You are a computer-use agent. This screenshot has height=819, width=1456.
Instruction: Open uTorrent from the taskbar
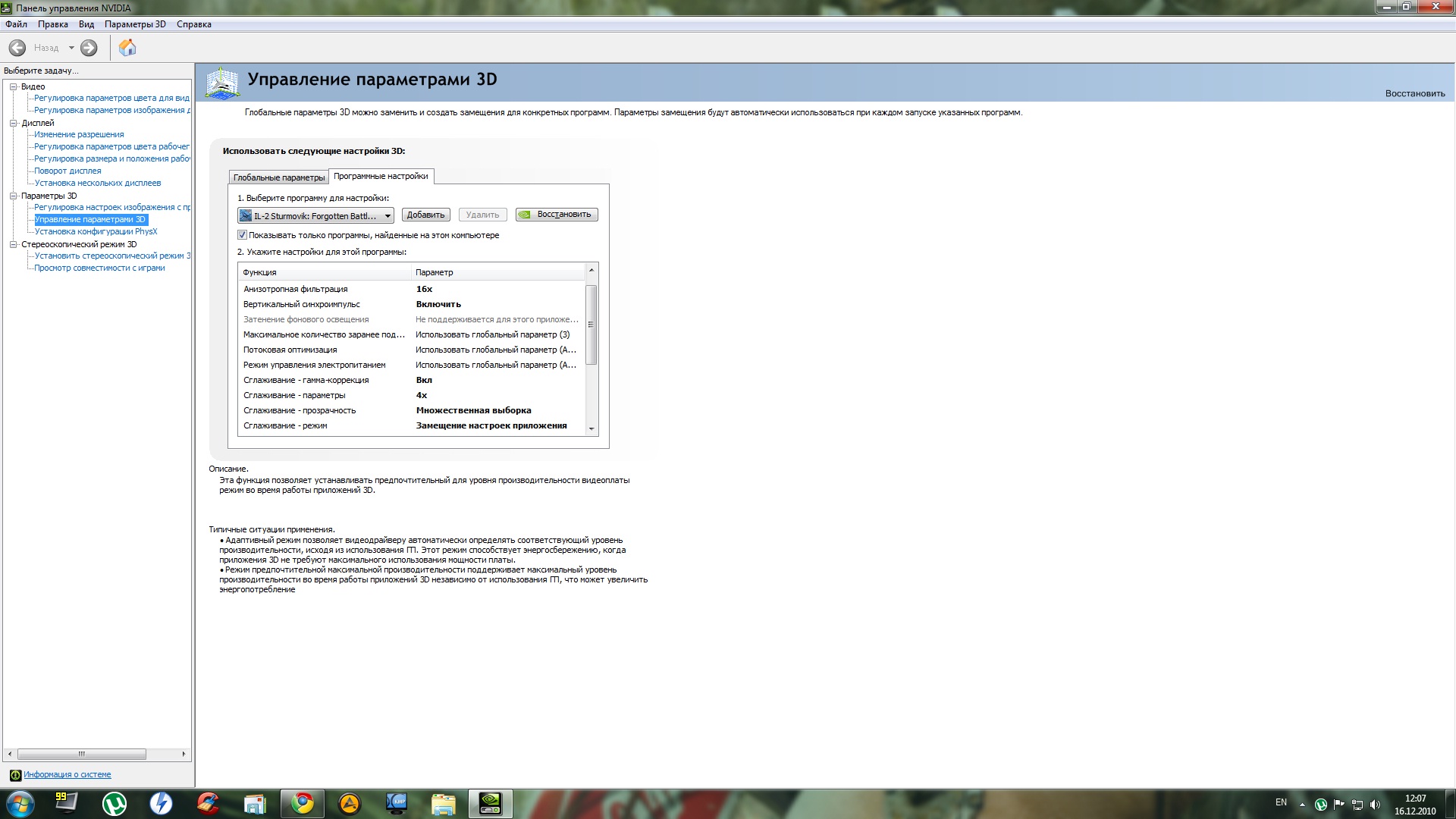pos(115,803)
